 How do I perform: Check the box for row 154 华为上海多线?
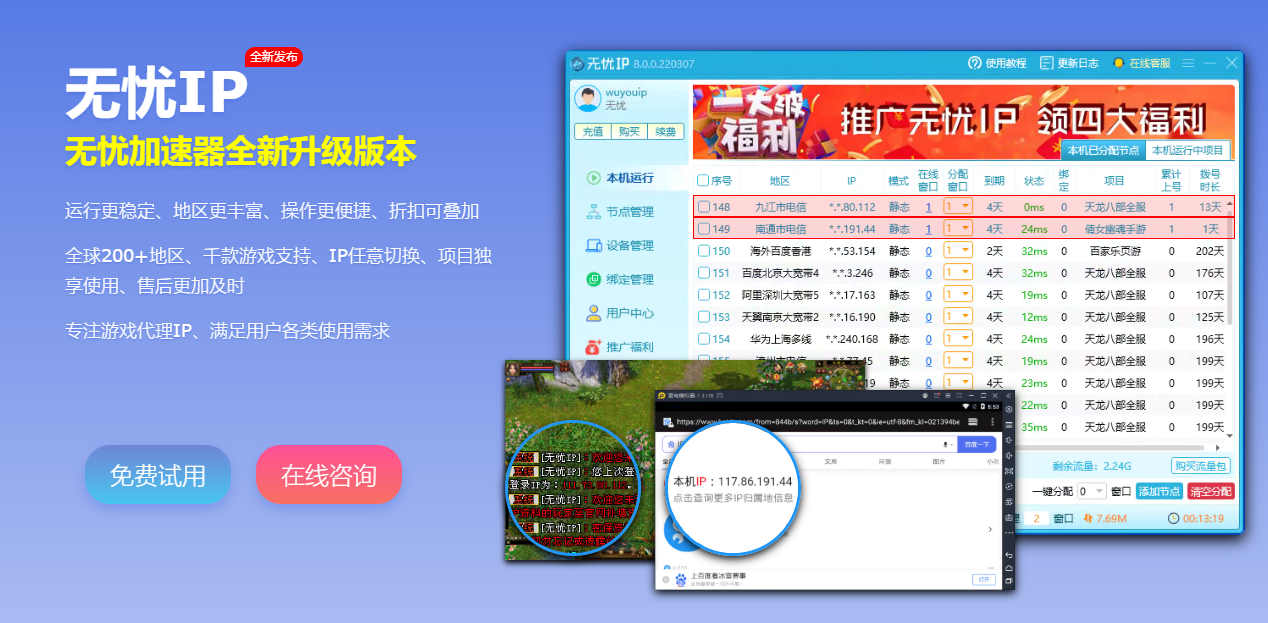point(704,339)
